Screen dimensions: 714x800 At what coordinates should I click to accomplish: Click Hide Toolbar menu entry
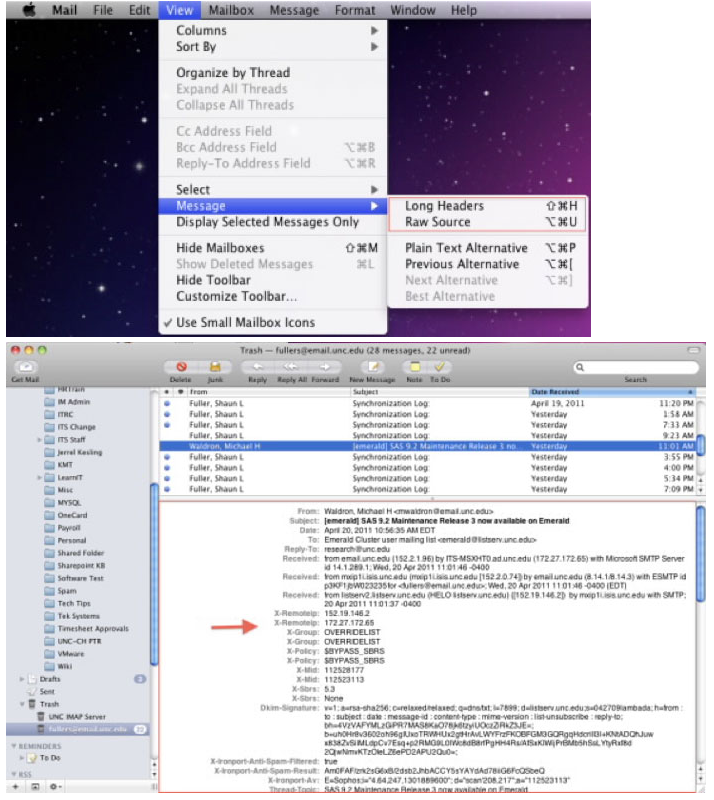pos(273,281)
